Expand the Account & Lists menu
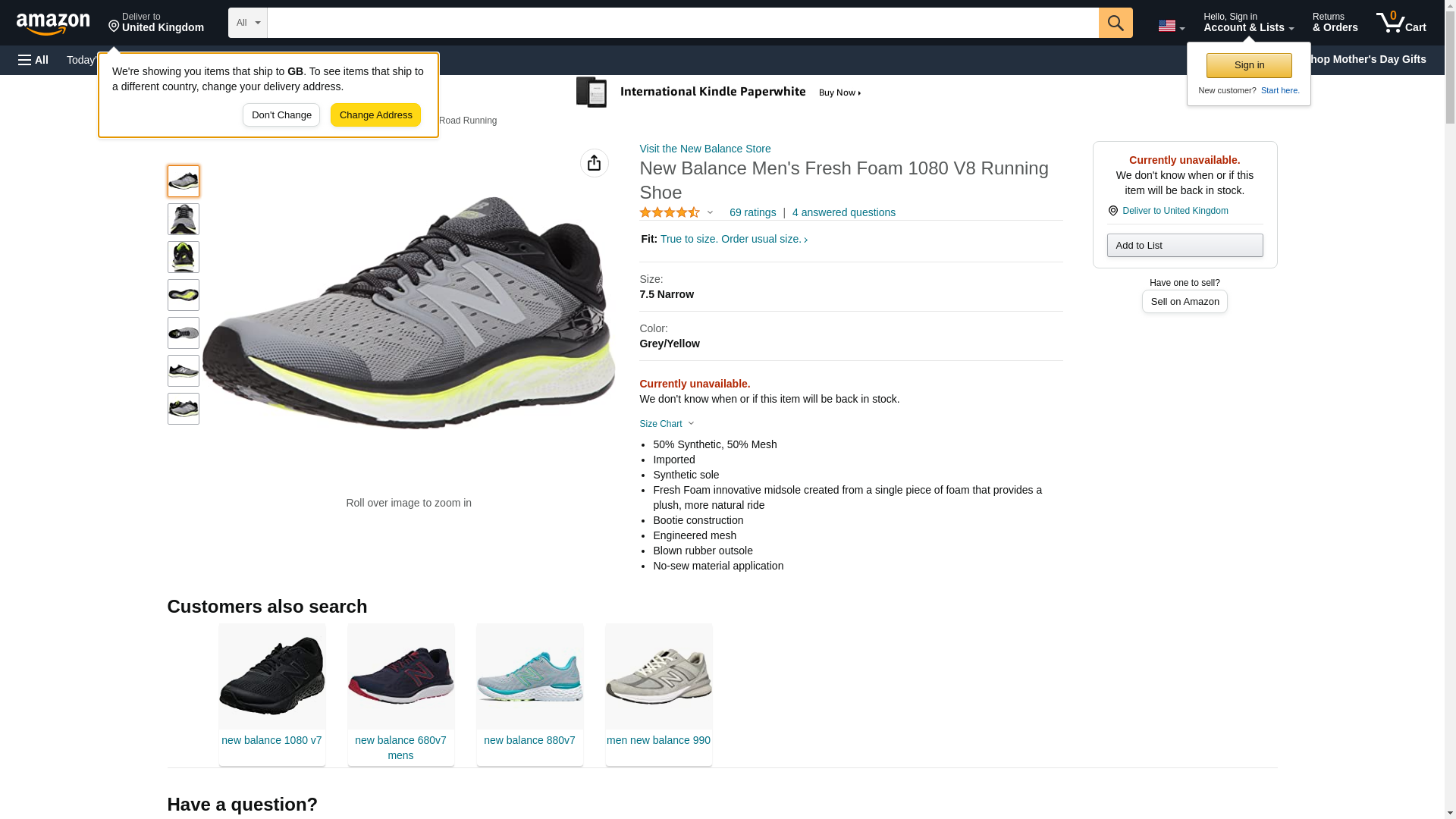Viewport: 1456px width, 819px height. 1247,23
